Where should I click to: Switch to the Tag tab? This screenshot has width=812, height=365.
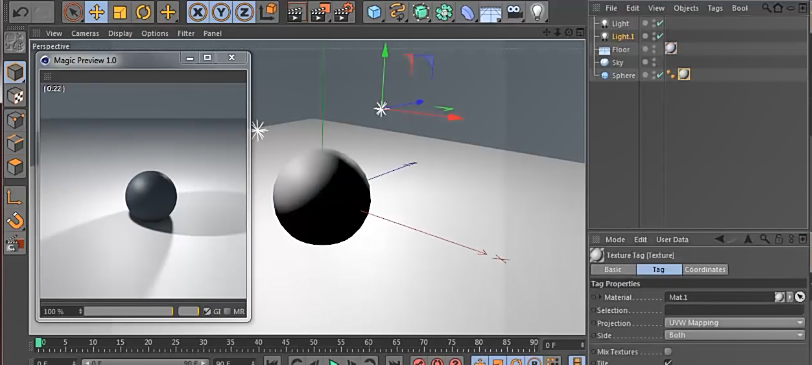[x=659, y=270]
